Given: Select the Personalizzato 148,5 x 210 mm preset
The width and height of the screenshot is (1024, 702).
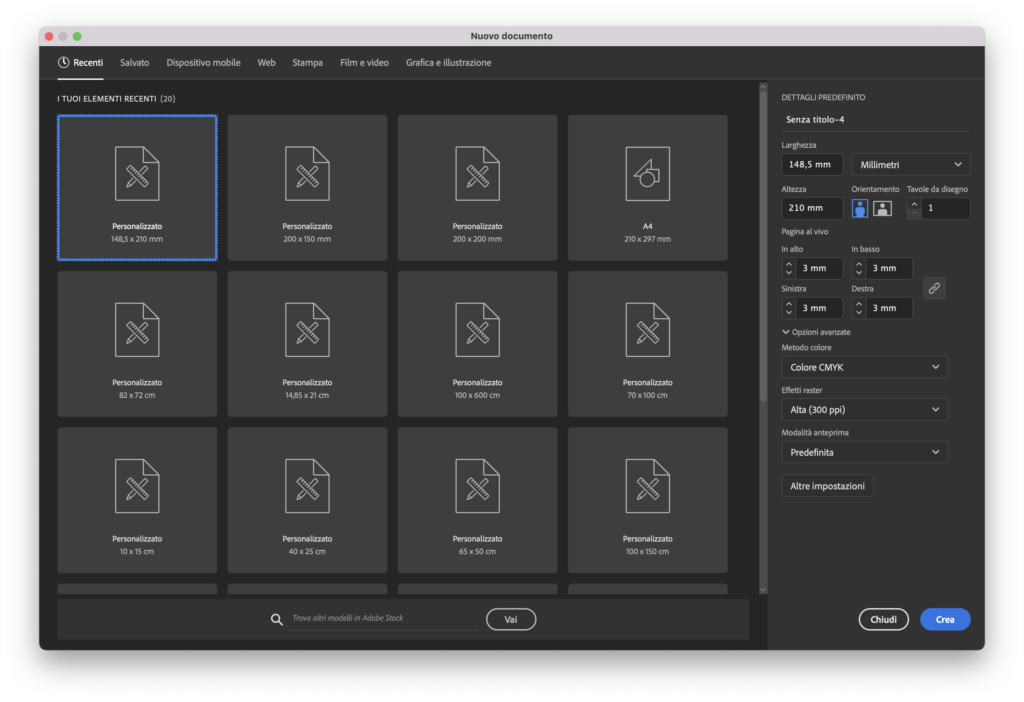Looking at the screenshot, I should click(137, 187).
